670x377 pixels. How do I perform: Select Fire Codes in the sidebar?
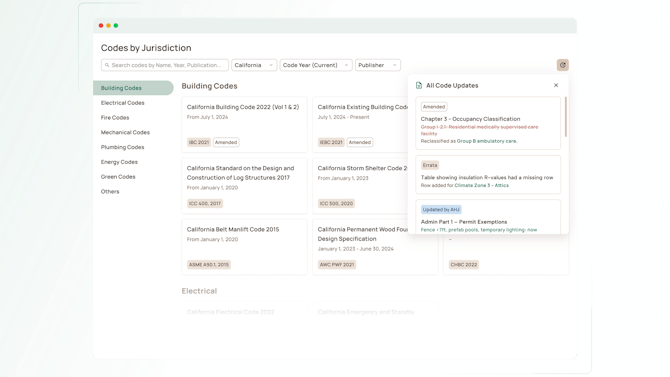tap(115, 118)
